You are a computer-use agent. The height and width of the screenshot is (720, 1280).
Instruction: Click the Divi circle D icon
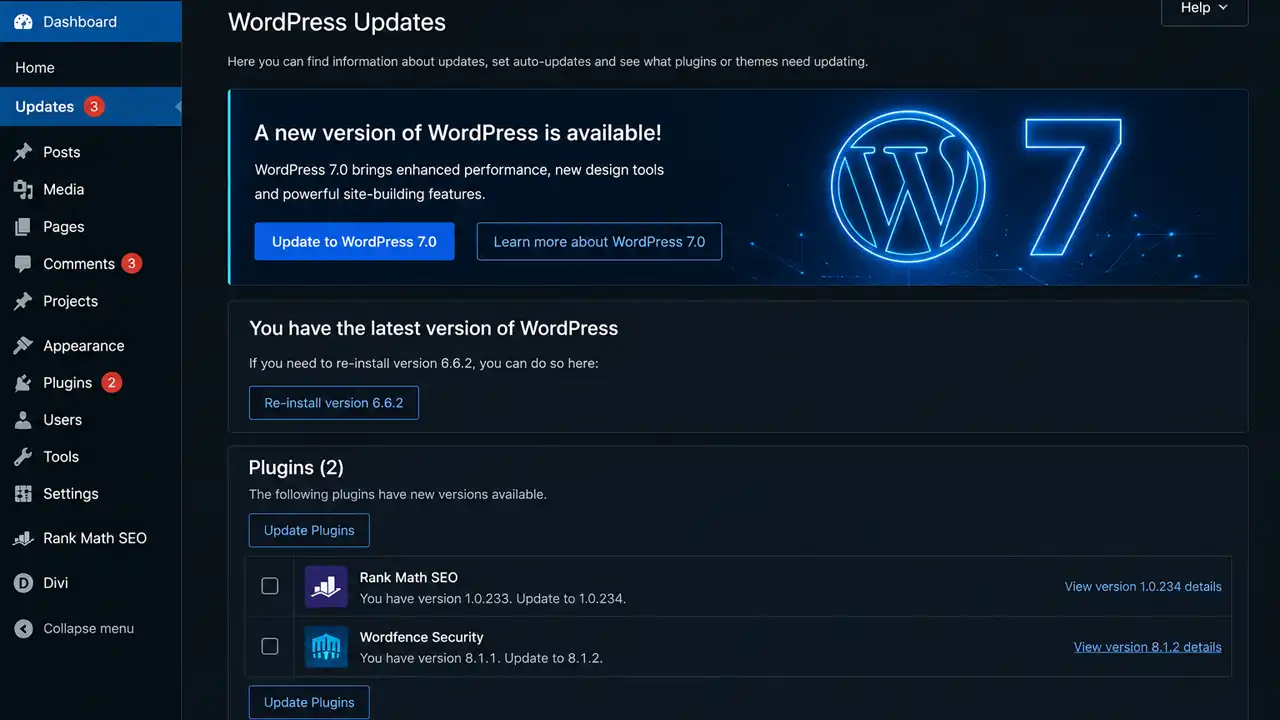[23, 583]
